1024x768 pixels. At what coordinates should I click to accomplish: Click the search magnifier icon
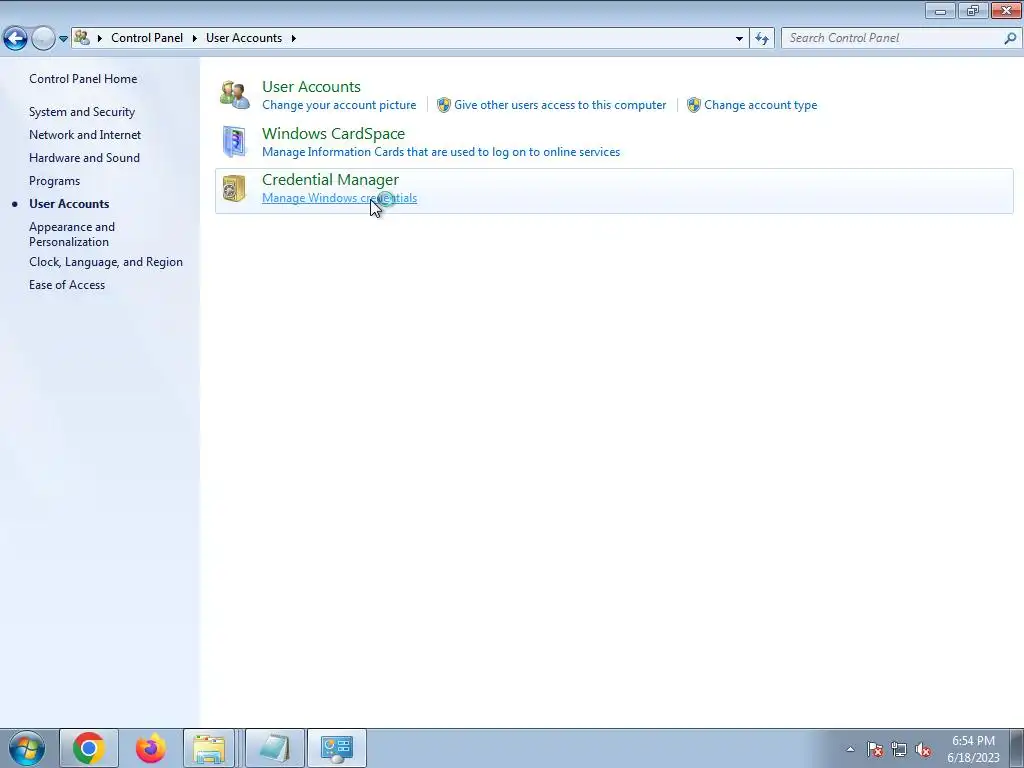point(1010,38)
